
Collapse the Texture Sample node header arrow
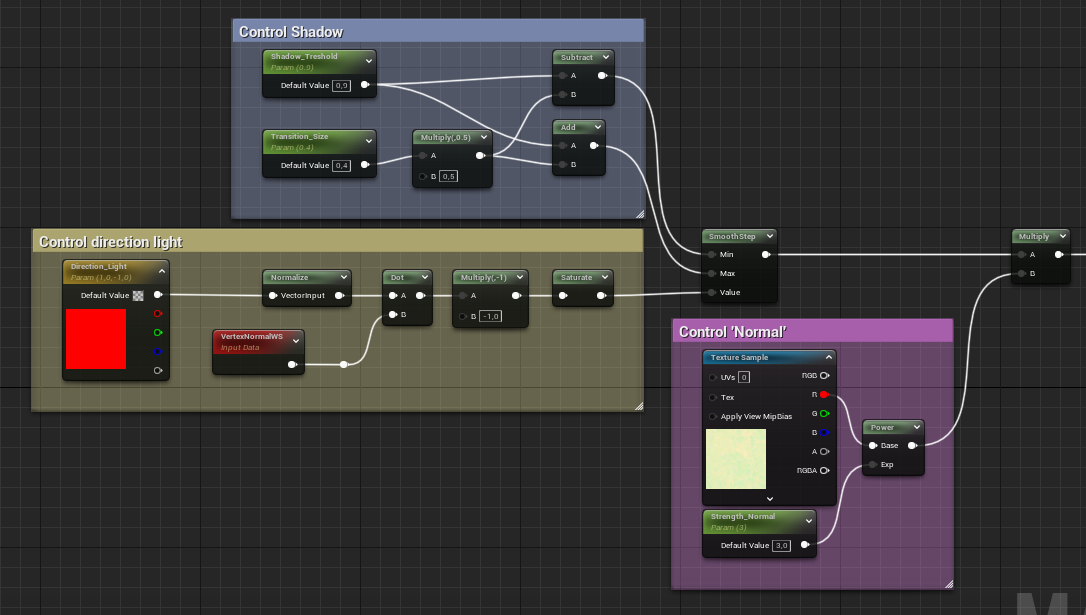click(x=828, y=357)
